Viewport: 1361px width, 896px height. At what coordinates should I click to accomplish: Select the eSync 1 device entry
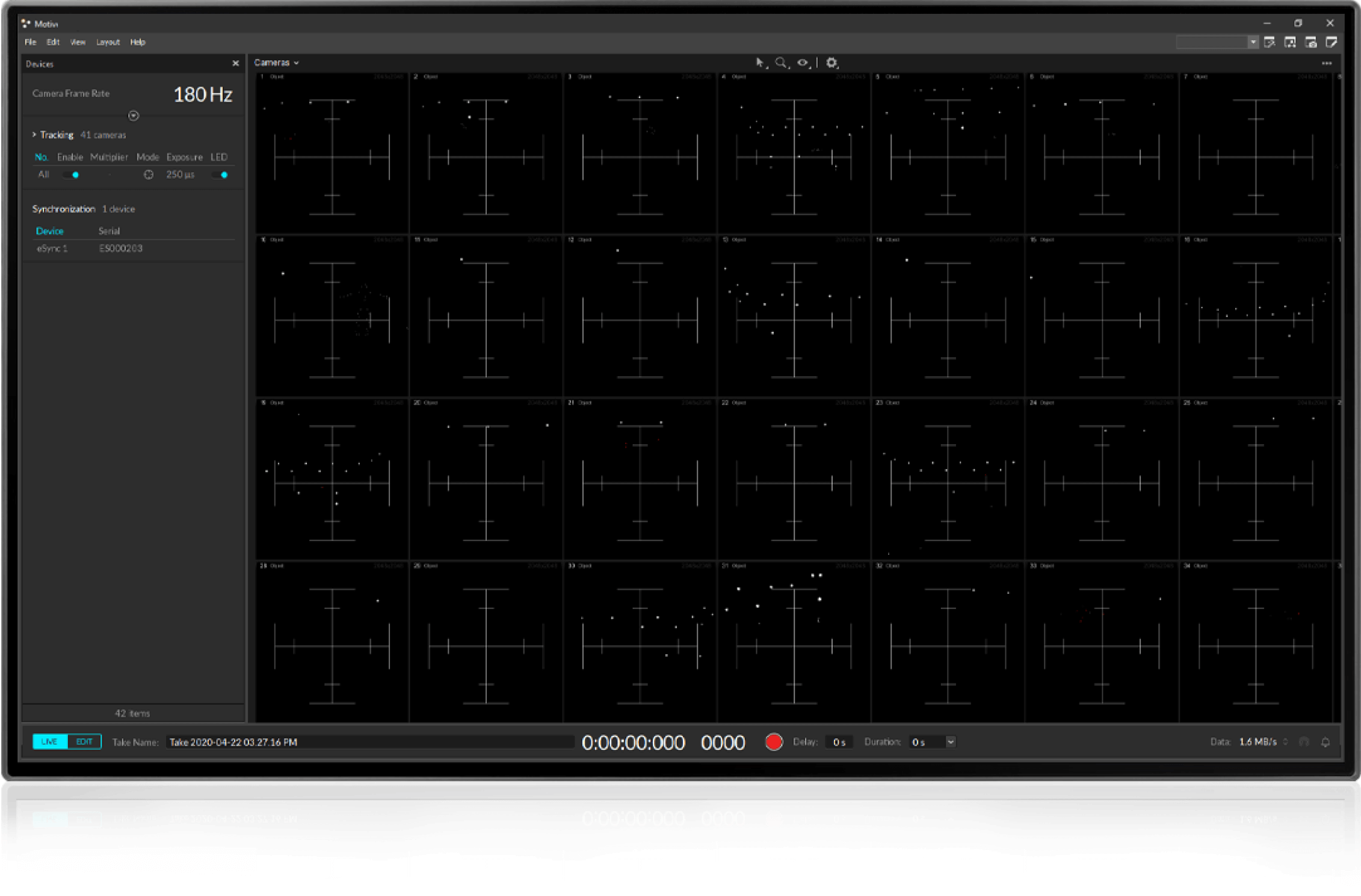[x=51, y=248]
